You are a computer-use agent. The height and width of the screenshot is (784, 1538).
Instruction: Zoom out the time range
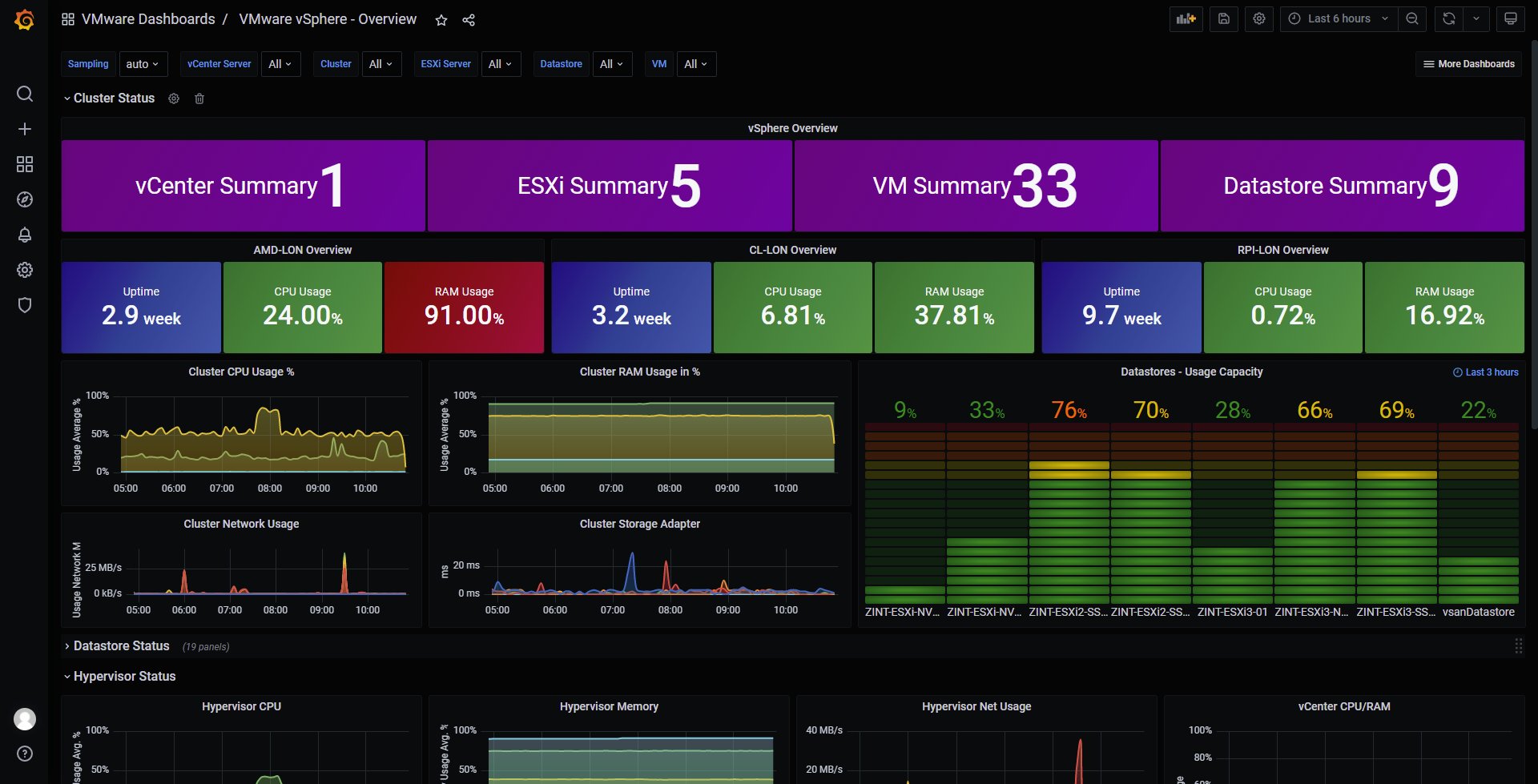(1412, 18)
